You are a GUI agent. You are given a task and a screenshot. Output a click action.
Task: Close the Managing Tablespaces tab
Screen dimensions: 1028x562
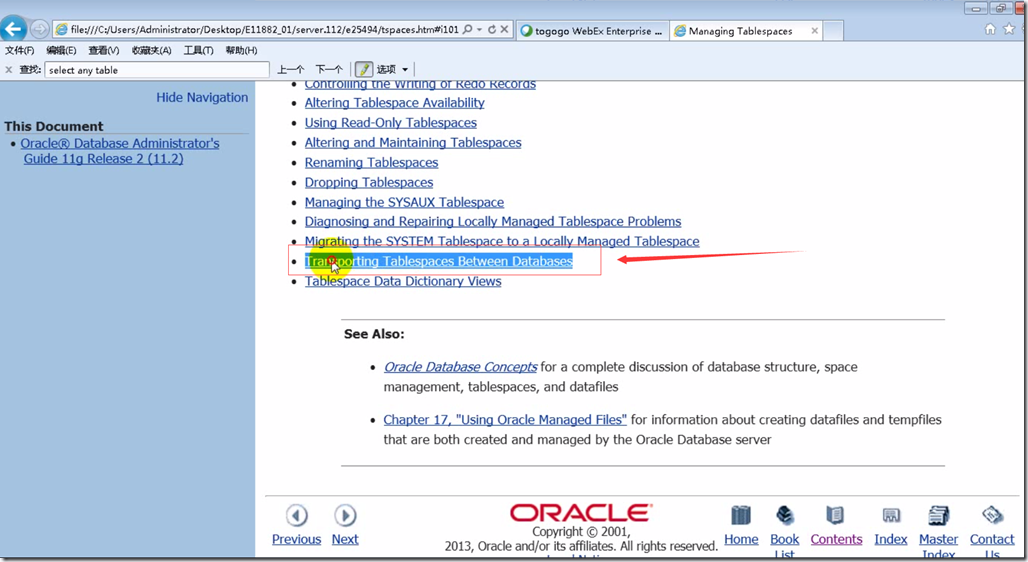(814, 31)
